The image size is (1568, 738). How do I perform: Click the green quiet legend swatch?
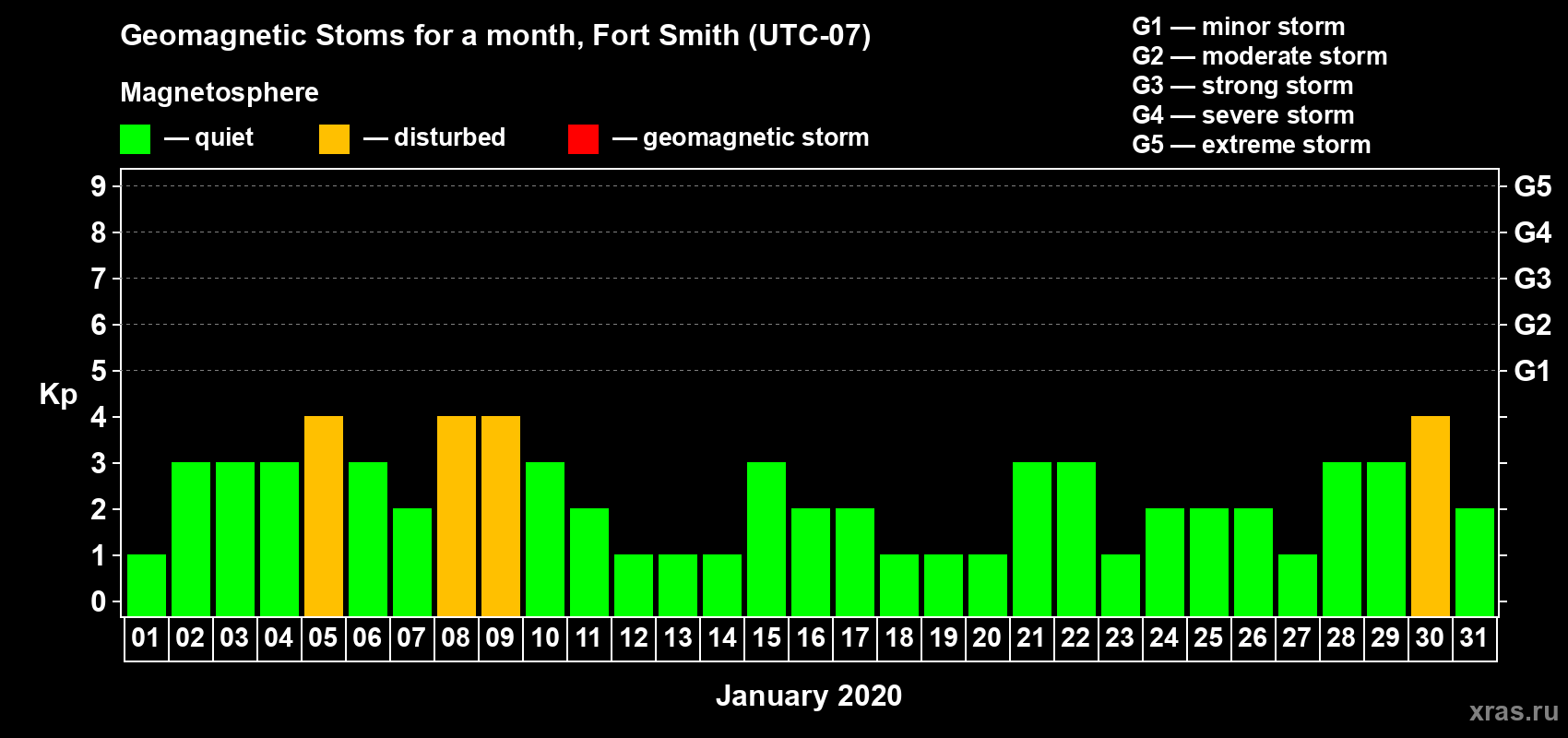[136, 139]
